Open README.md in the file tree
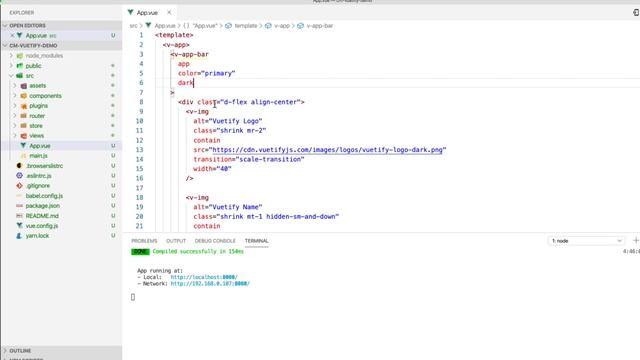This screenshot has height=360, width=640. (42, 216)
